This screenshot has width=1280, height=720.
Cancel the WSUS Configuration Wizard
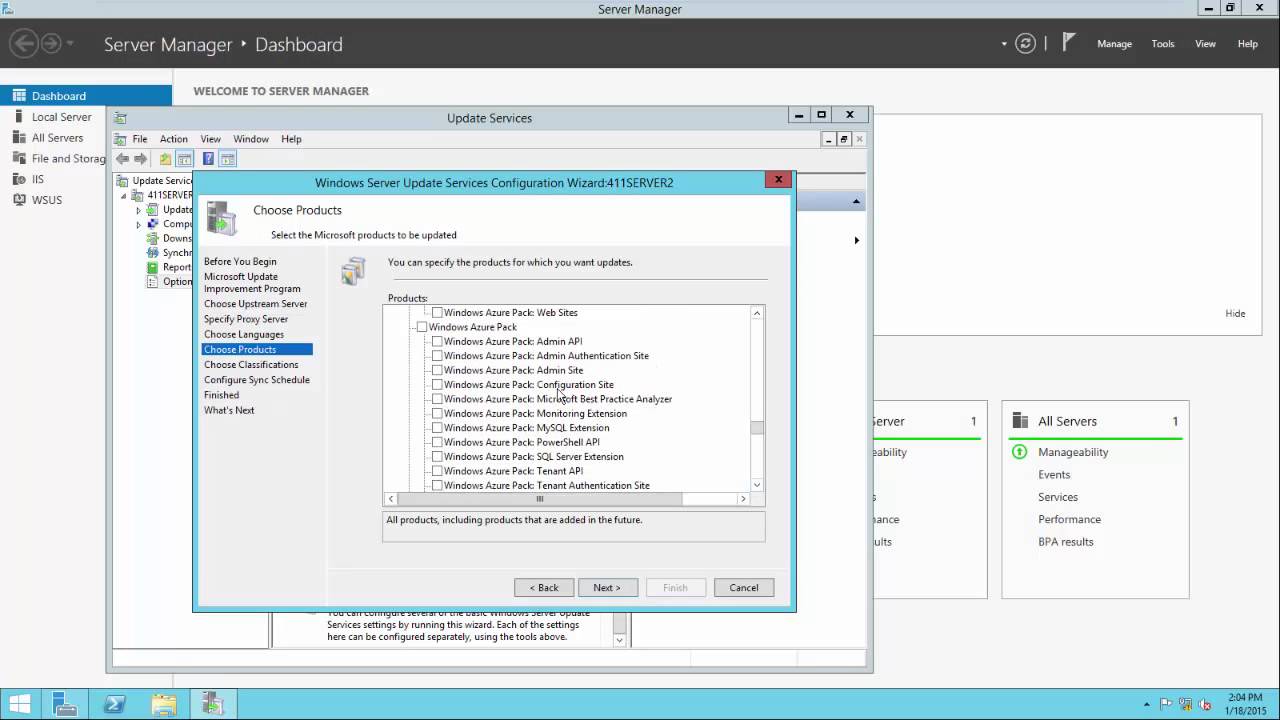[x=744, y=588]
